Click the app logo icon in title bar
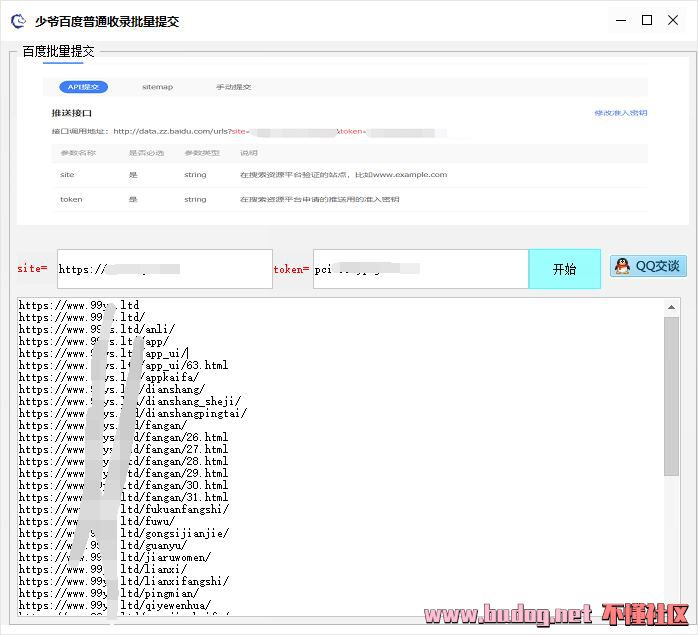 18,21
